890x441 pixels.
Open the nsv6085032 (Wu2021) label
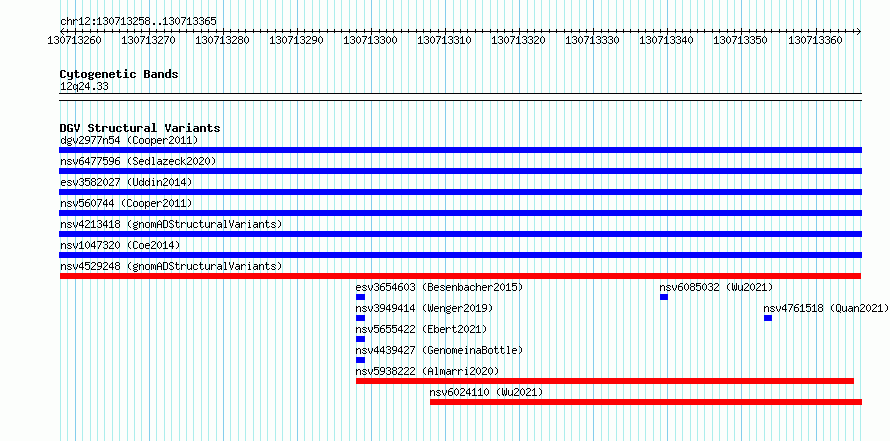(716, 287)
